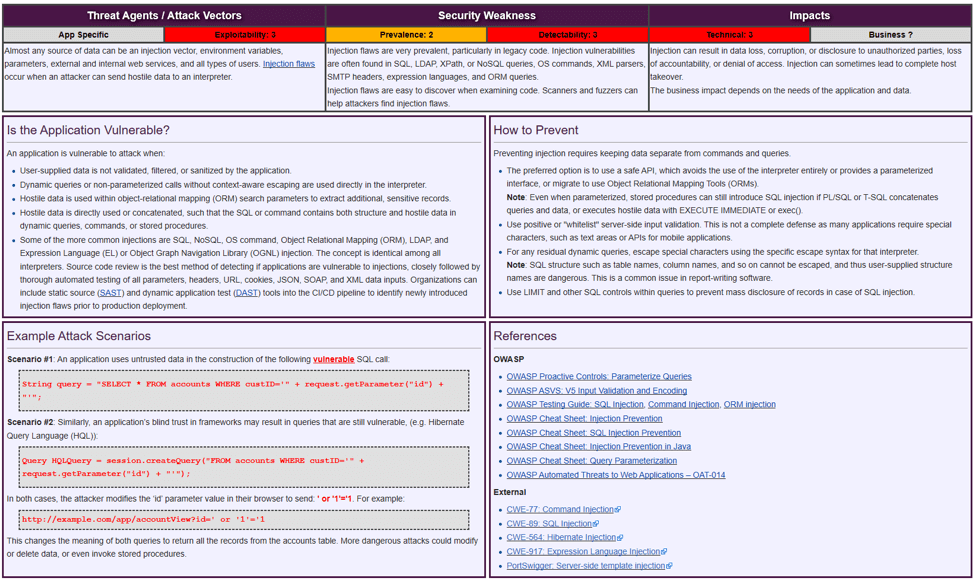The height and width of the screenshot is (581, 974).
Task: Open OWASP Cheat Sheet: SQL Injection Prevention
Action: point(593,433)
